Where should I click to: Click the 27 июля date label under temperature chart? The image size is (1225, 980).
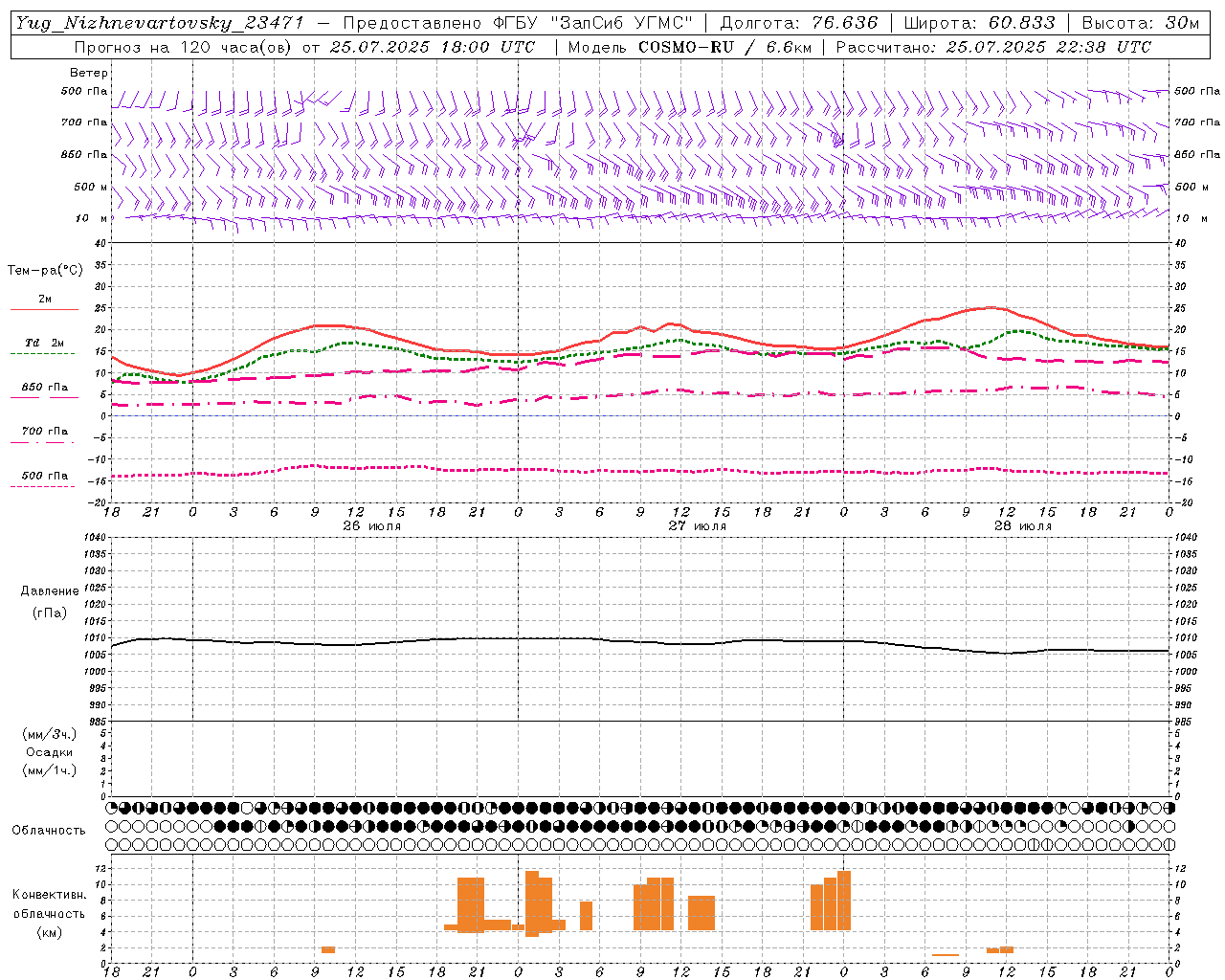pos(698,526)
